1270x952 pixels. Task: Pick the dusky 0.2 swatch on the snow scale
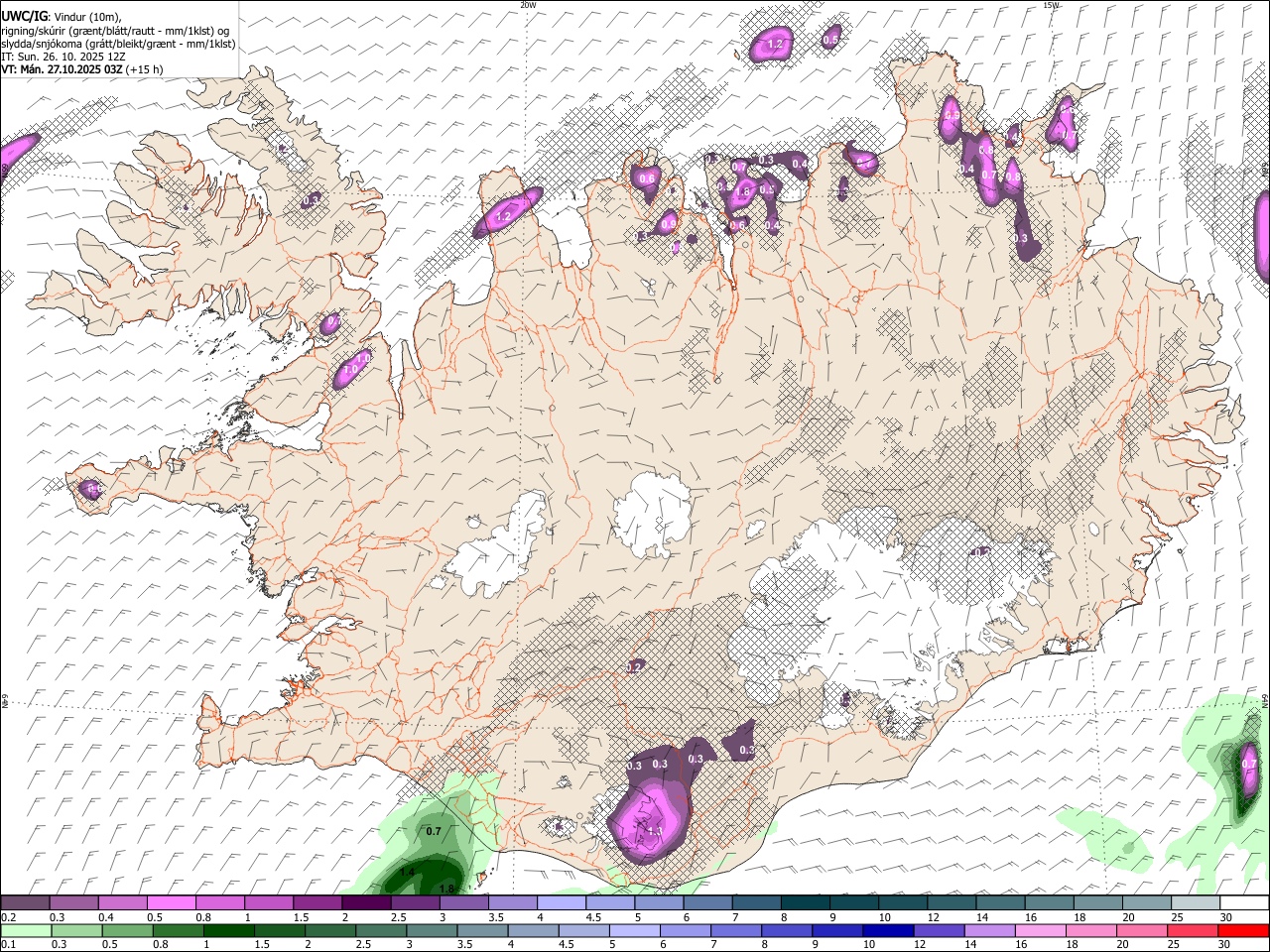(x=25, y=903)
